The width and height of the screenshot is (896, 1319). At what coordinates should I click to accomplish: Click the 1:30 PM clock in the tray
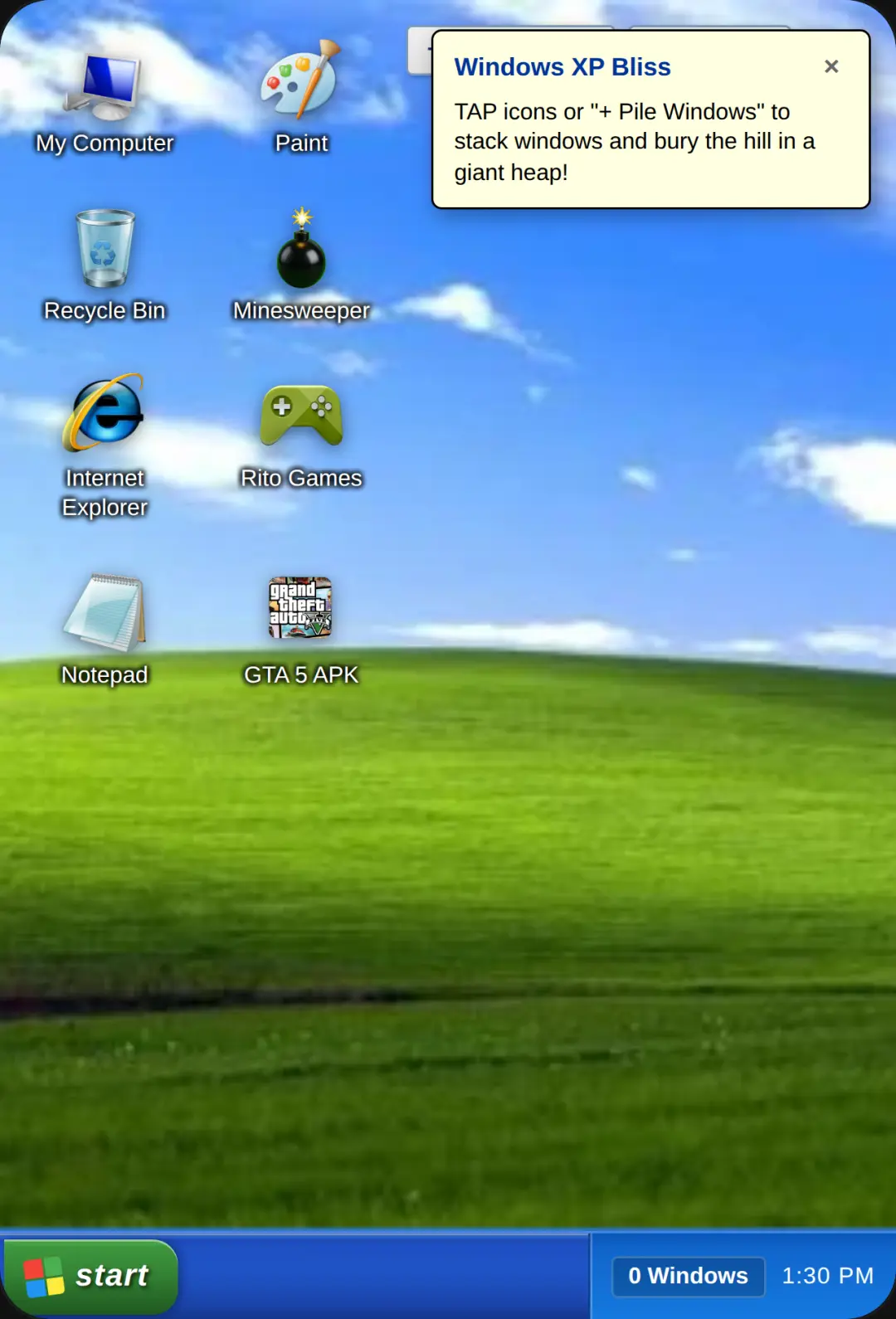827,1276
